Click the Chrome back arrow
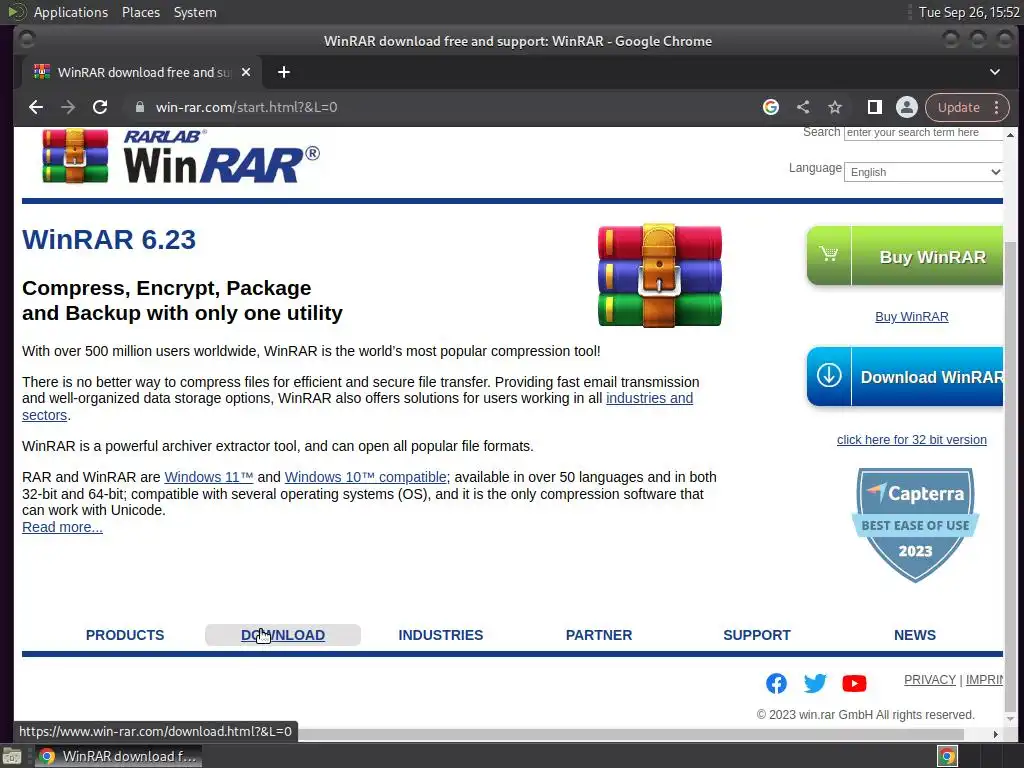Image resolution: width=1024 pixels, height=768 pixels. (x=36, y=107)
